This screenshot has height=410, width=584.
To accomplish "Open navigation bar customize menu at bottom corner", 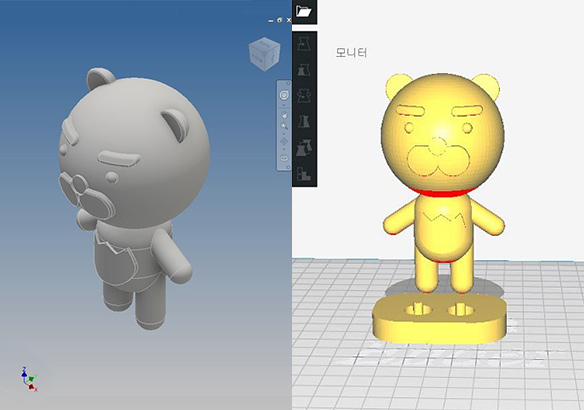I will (x=288, y=167).
